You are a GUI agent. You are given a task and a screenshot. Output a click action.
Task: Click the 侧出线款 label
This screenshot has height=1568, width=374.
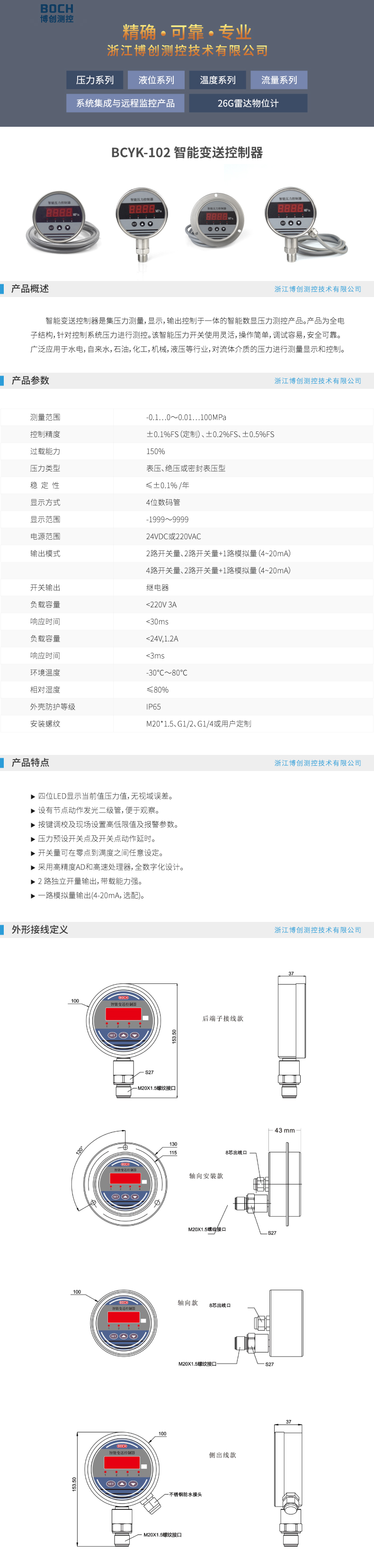click(x=223, y=1455)
